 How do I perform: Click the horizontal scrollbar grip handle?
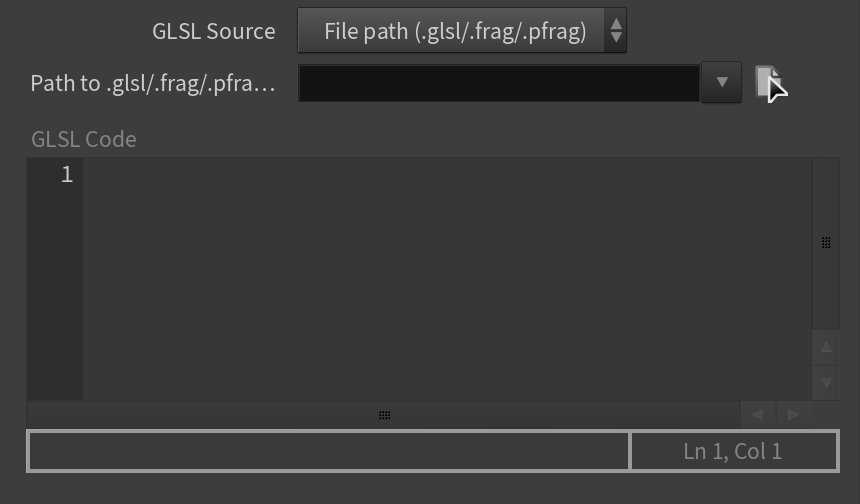click(x=384, y=415)
